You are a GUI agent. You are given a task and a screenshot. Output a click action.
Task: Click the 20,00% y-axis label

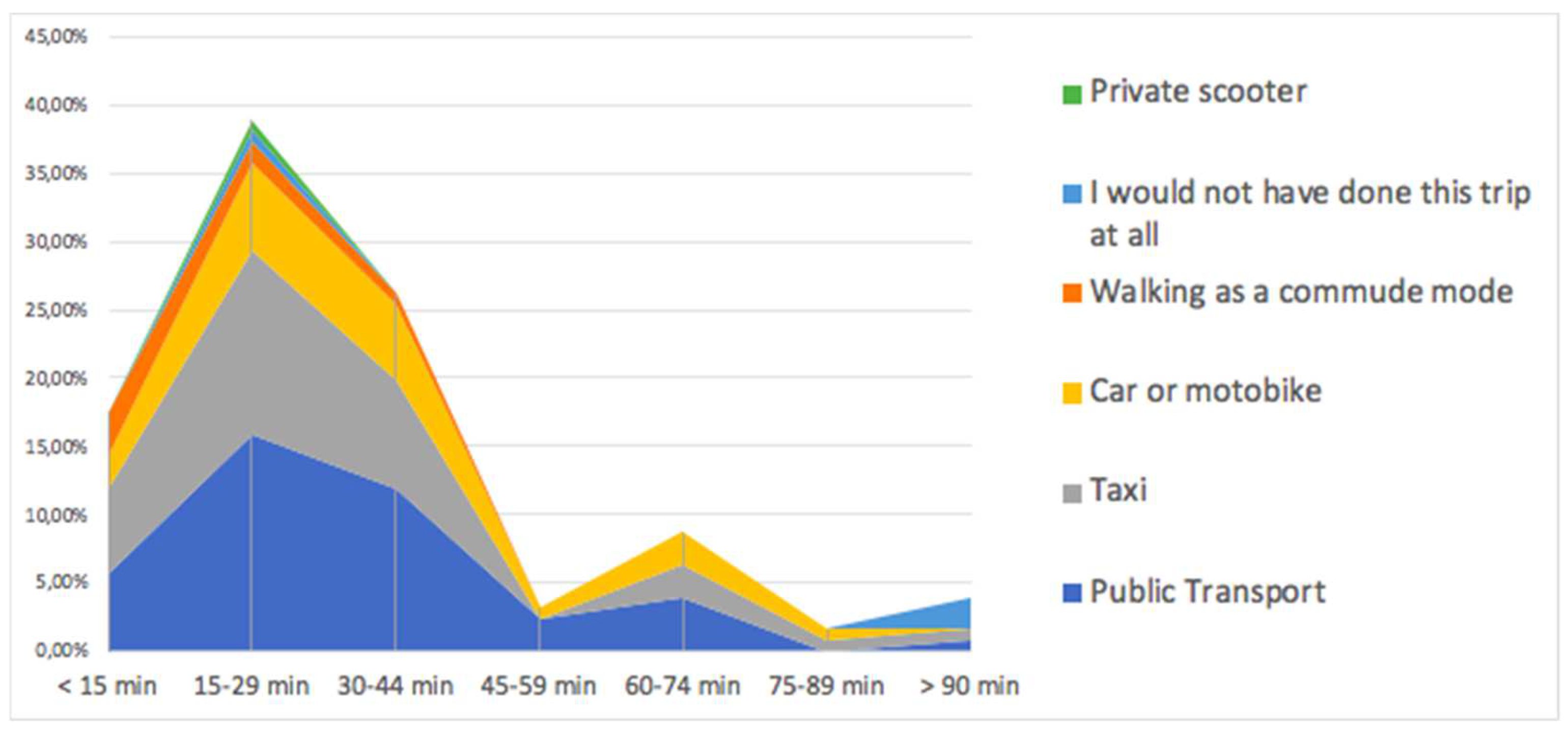pos(56,379)
